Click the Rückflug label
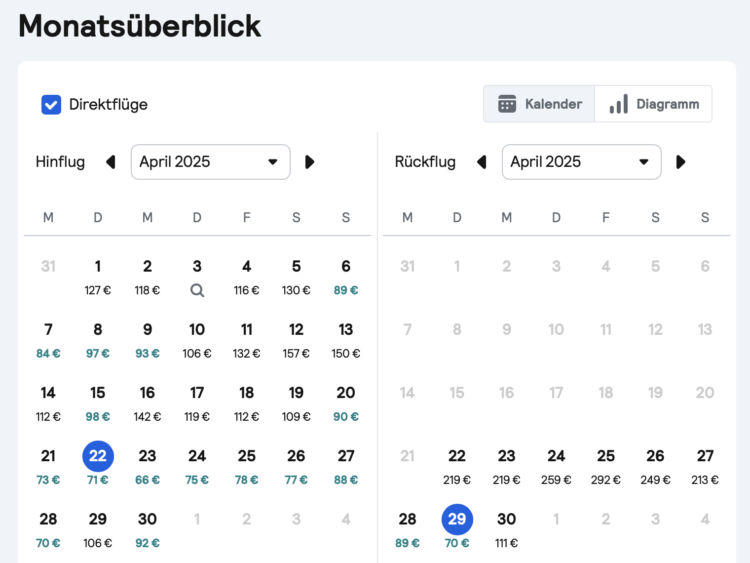This screenshot has width=750, height=563. pyautogui.click(x=425, y=162)
